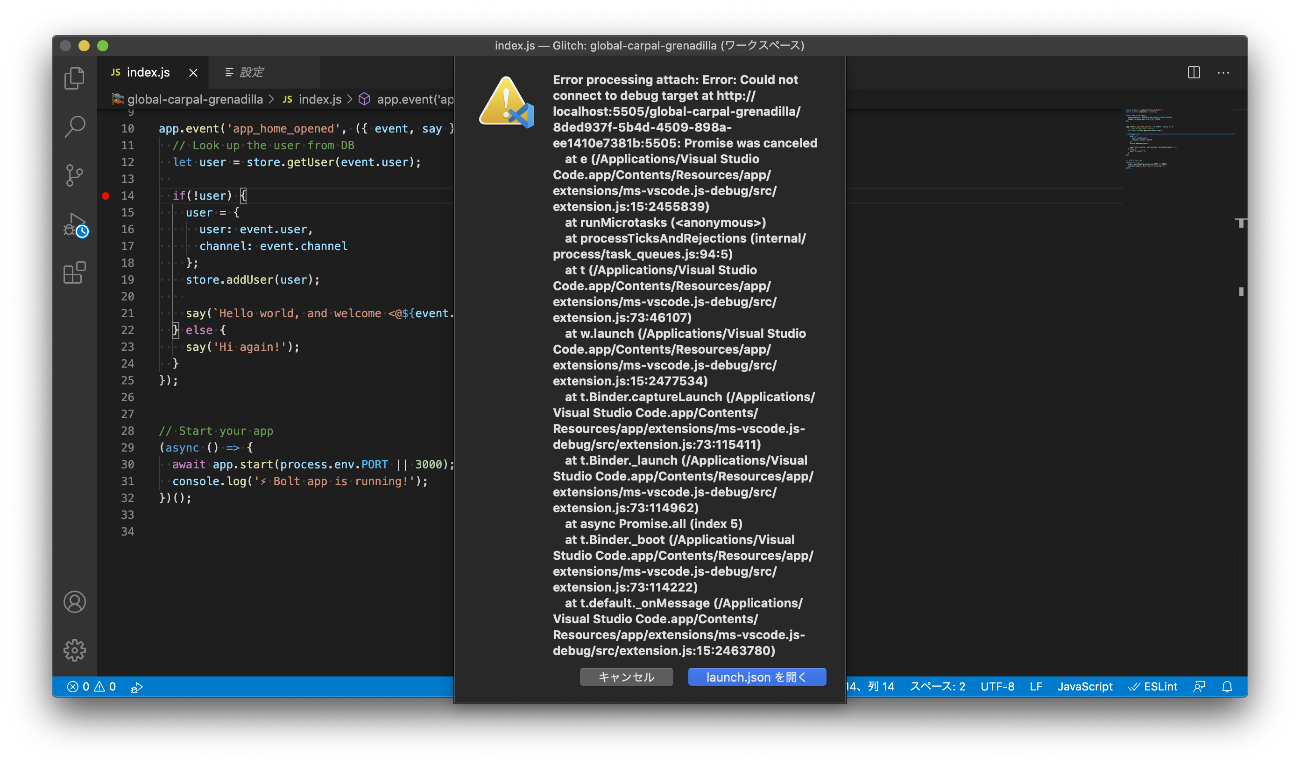1300x766 pixels.
Task: Click the '// Look up the user' comment
Action: (x=263, y=145)
